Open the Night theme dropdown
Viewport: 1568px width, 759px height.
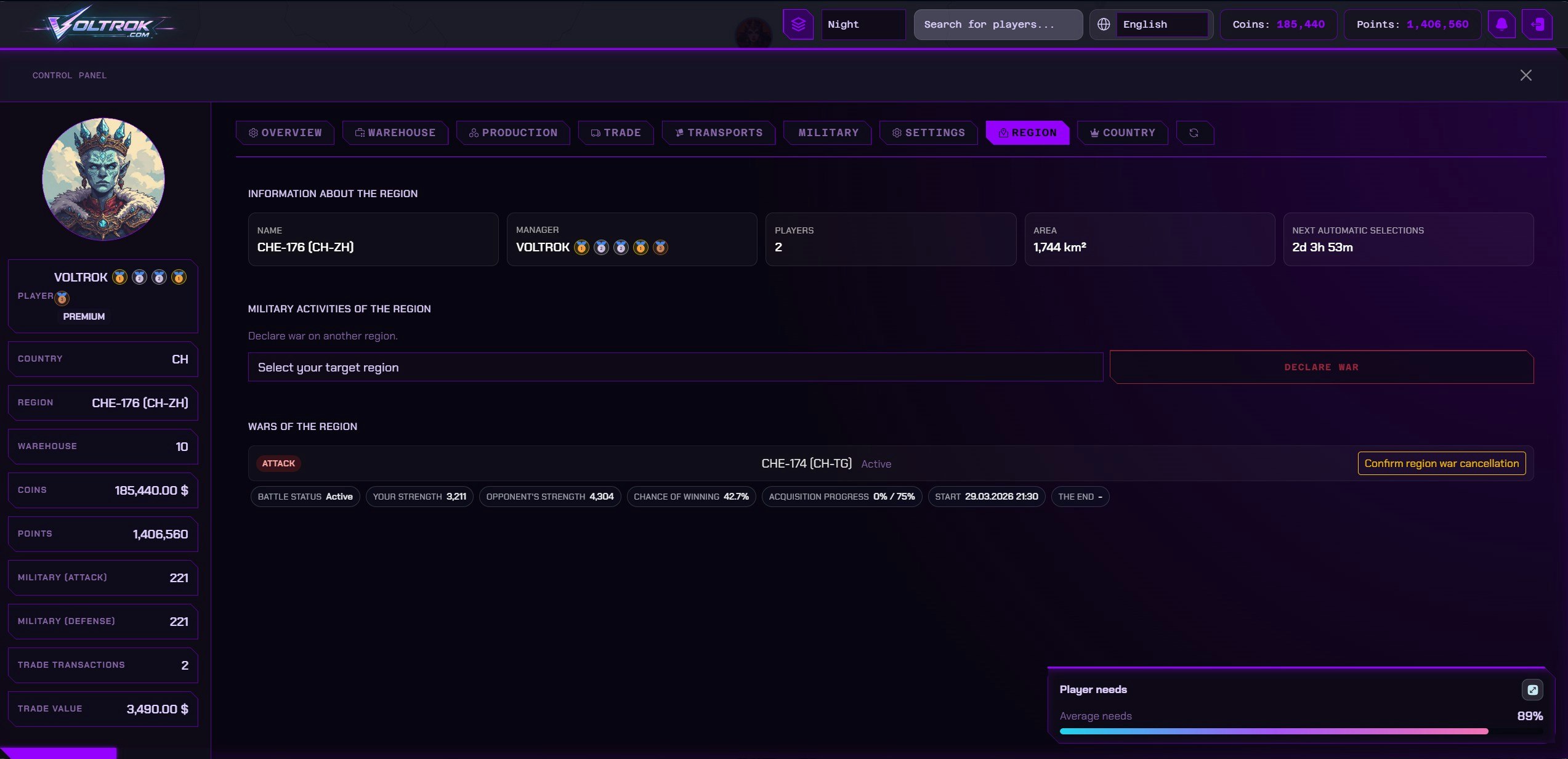point(863,25)
